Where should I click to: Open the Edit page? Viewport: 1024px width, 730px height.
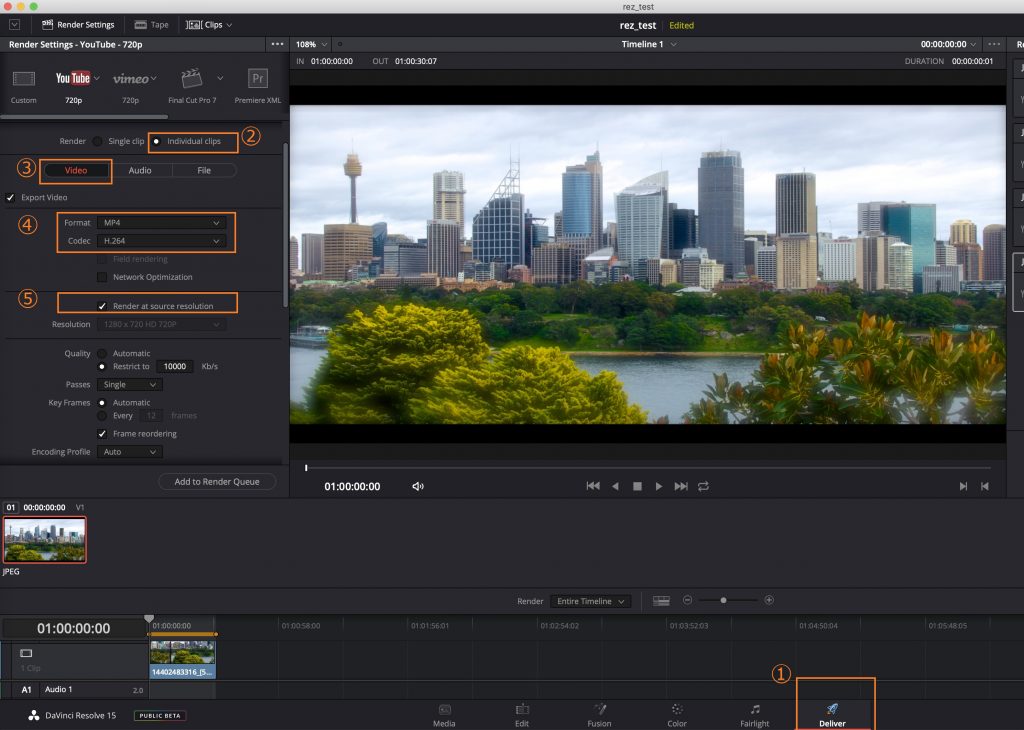click(522, 715)
